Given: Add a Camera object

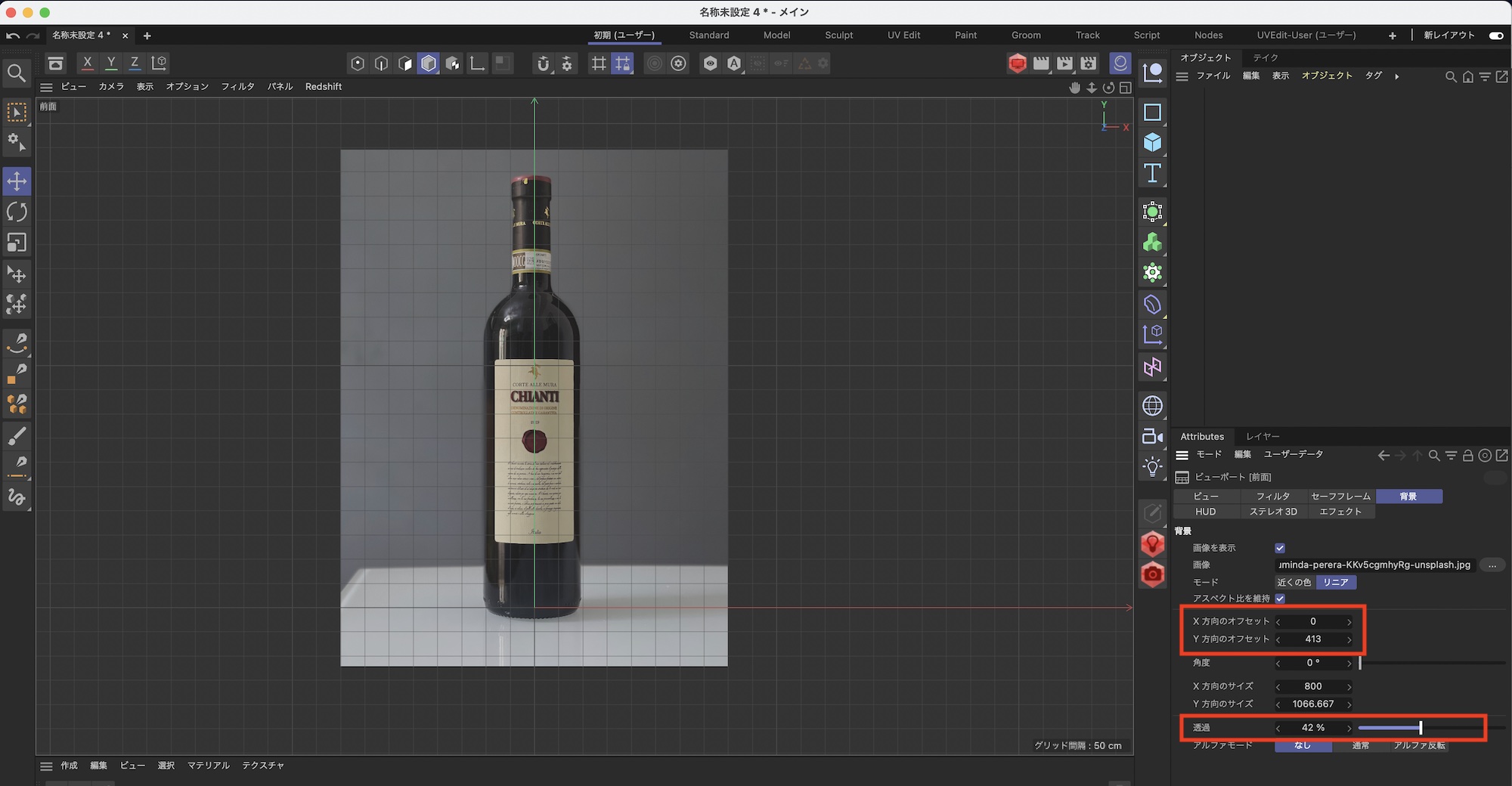Looking at the screenshot, I should click(x=1152, y=436).
